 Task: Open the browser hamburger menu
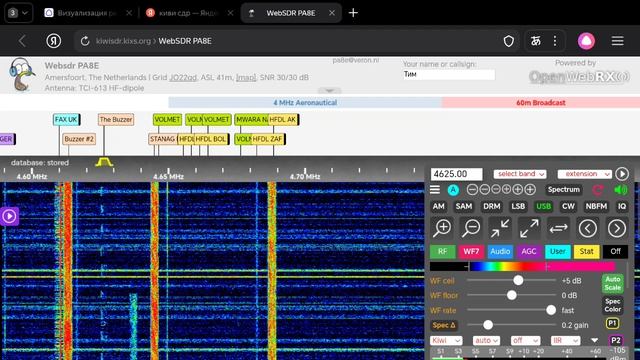pos(618,41)
